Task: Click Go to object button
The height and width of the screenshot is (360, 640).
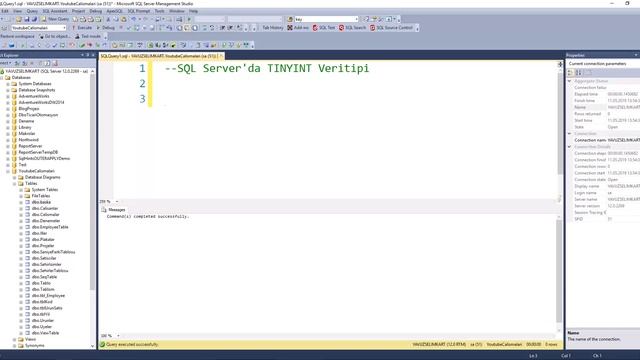Action: 54,36
